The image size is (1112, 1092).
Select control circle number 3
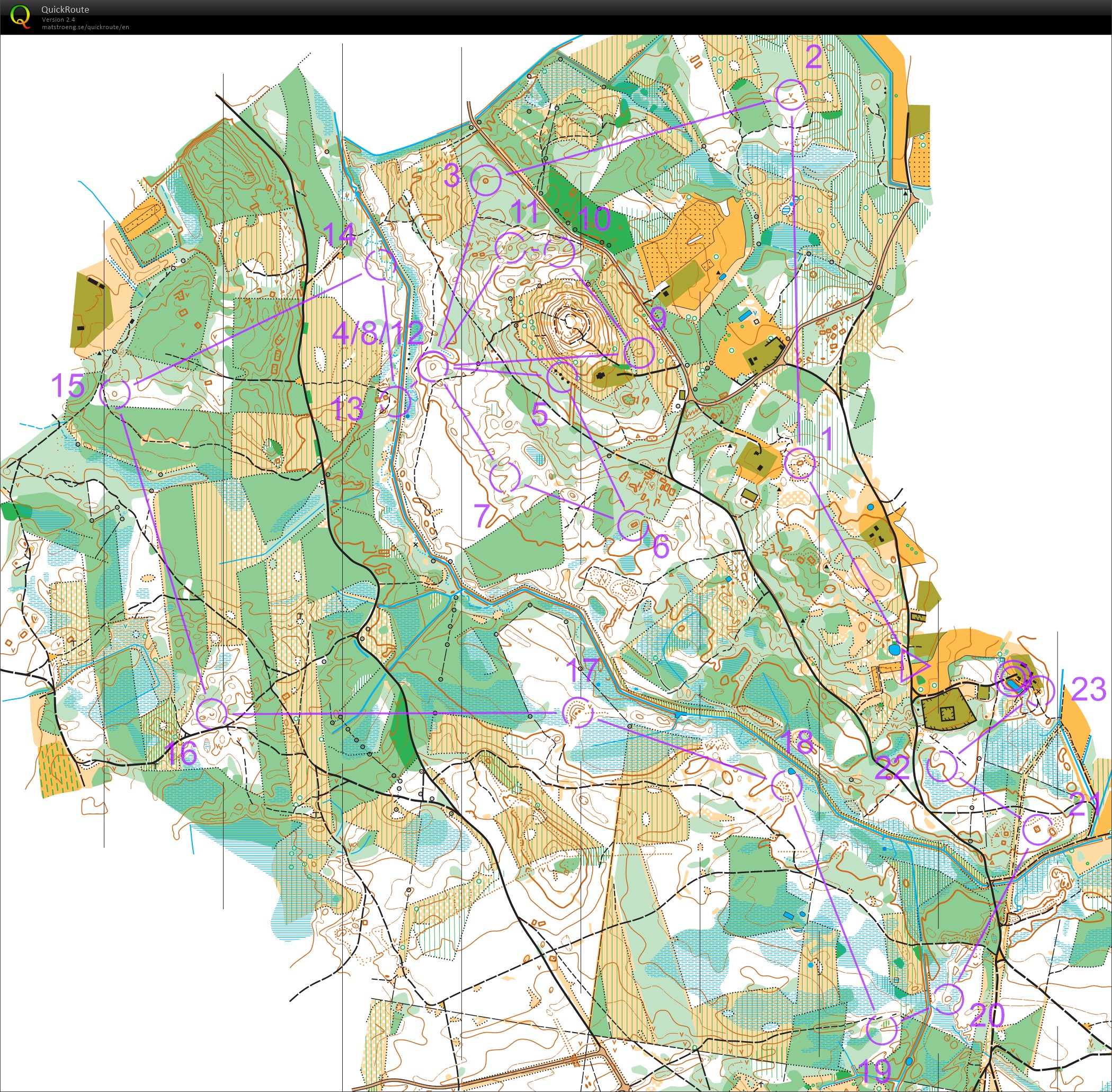[x=485, y=180]
